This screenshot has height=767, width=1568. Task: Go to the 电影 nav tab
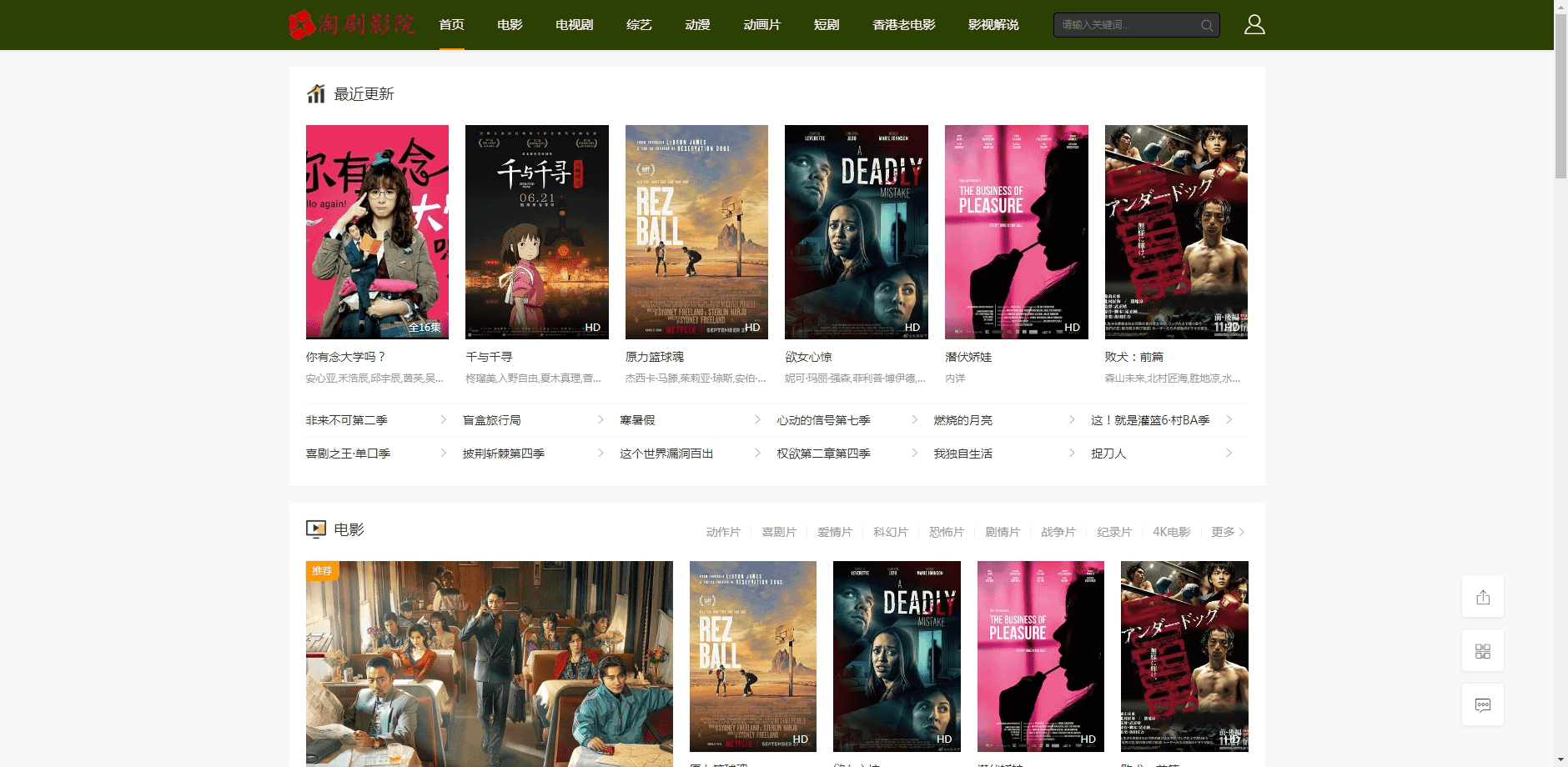pyautogui.click(x=510, y=25)
